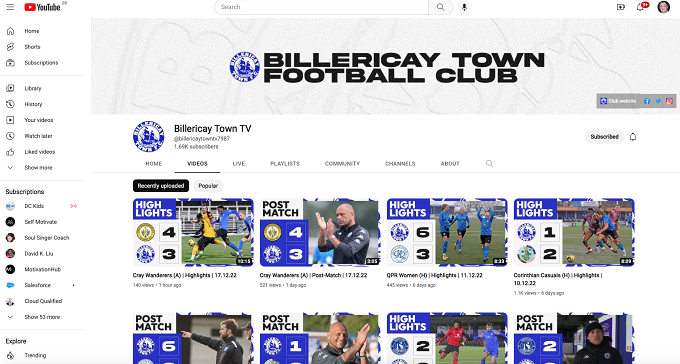Open Cloud Qualified subscription channel
This screenshot has width=680, height=364.
(x=42, y=301)
